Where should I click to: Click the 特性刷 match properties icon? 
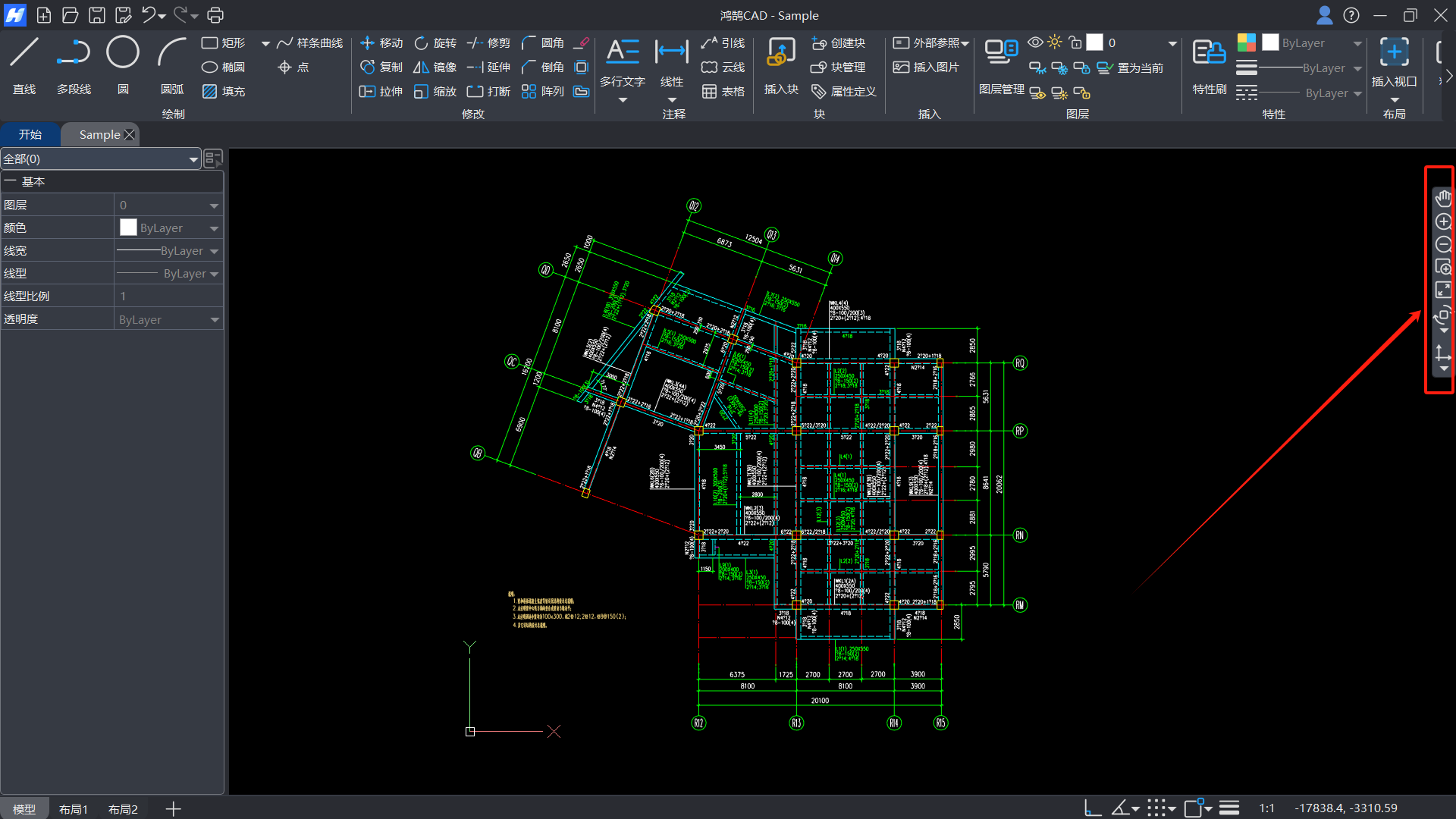pos(1209,66)
